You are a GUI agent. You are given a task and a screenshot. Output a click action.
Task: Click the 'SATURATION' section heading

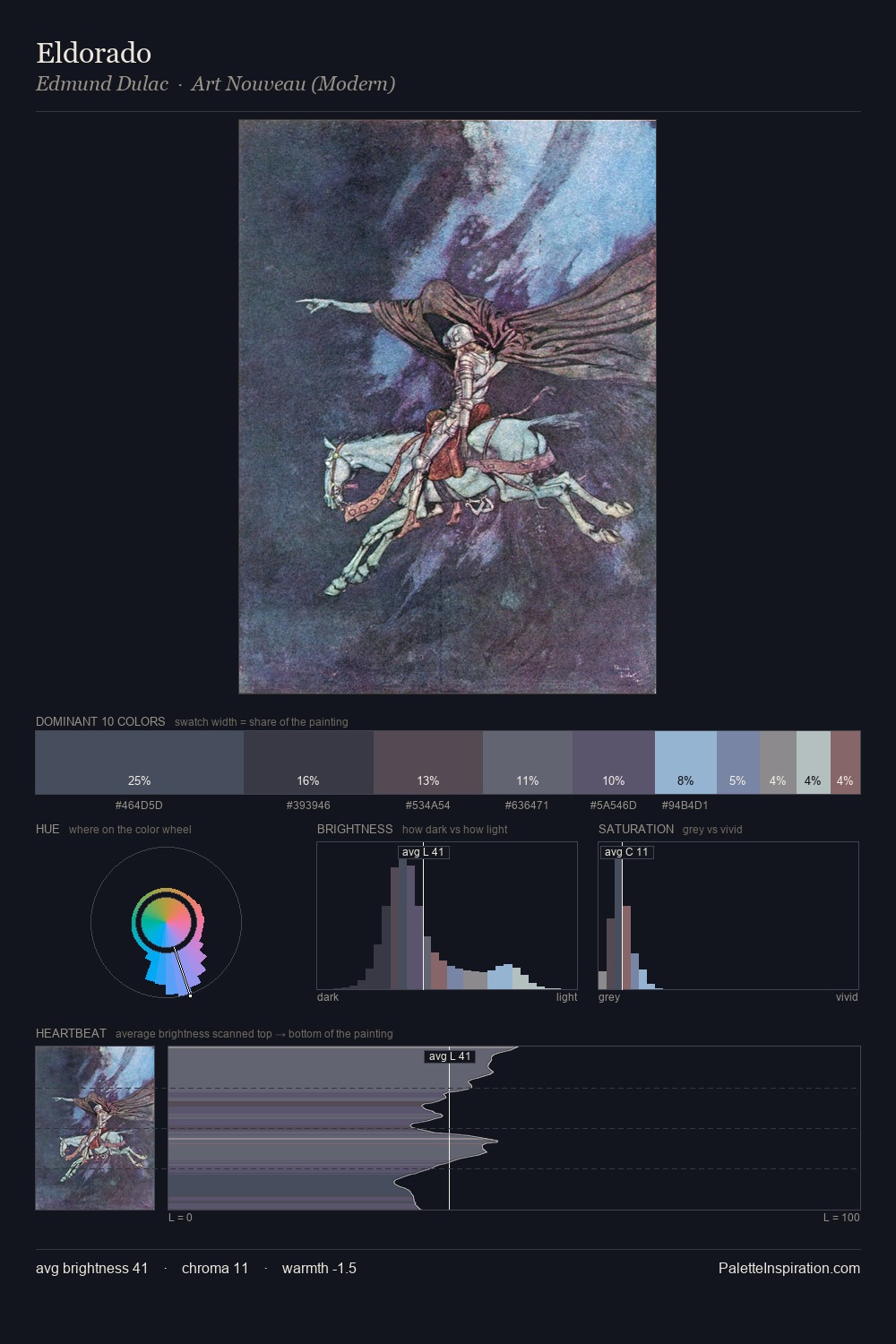coord(636,829)
